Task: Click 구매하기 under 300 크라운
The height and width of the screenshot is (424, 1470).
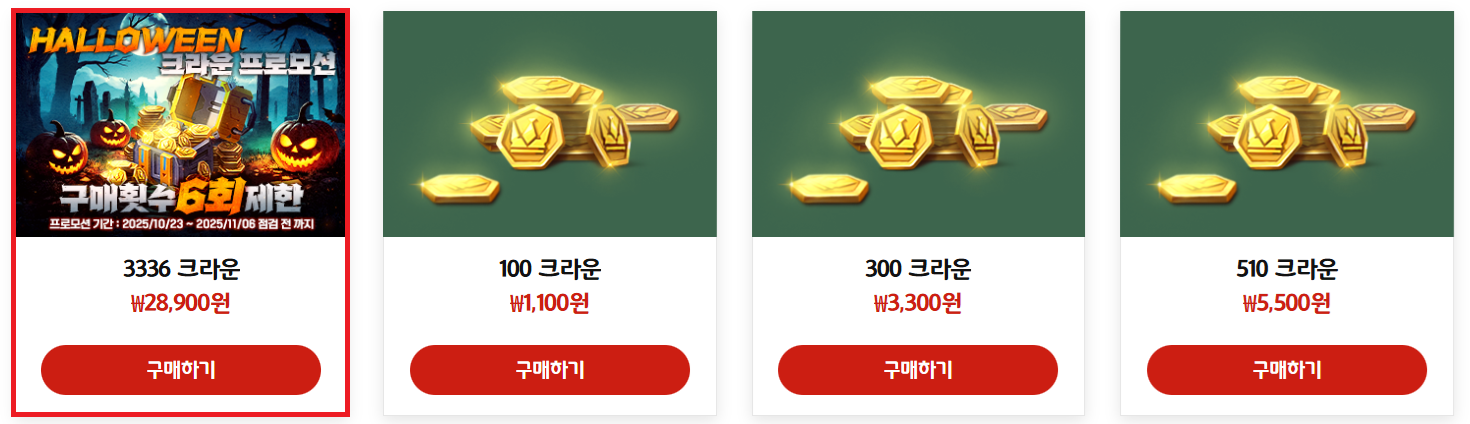Action: [x=918, y=370]
